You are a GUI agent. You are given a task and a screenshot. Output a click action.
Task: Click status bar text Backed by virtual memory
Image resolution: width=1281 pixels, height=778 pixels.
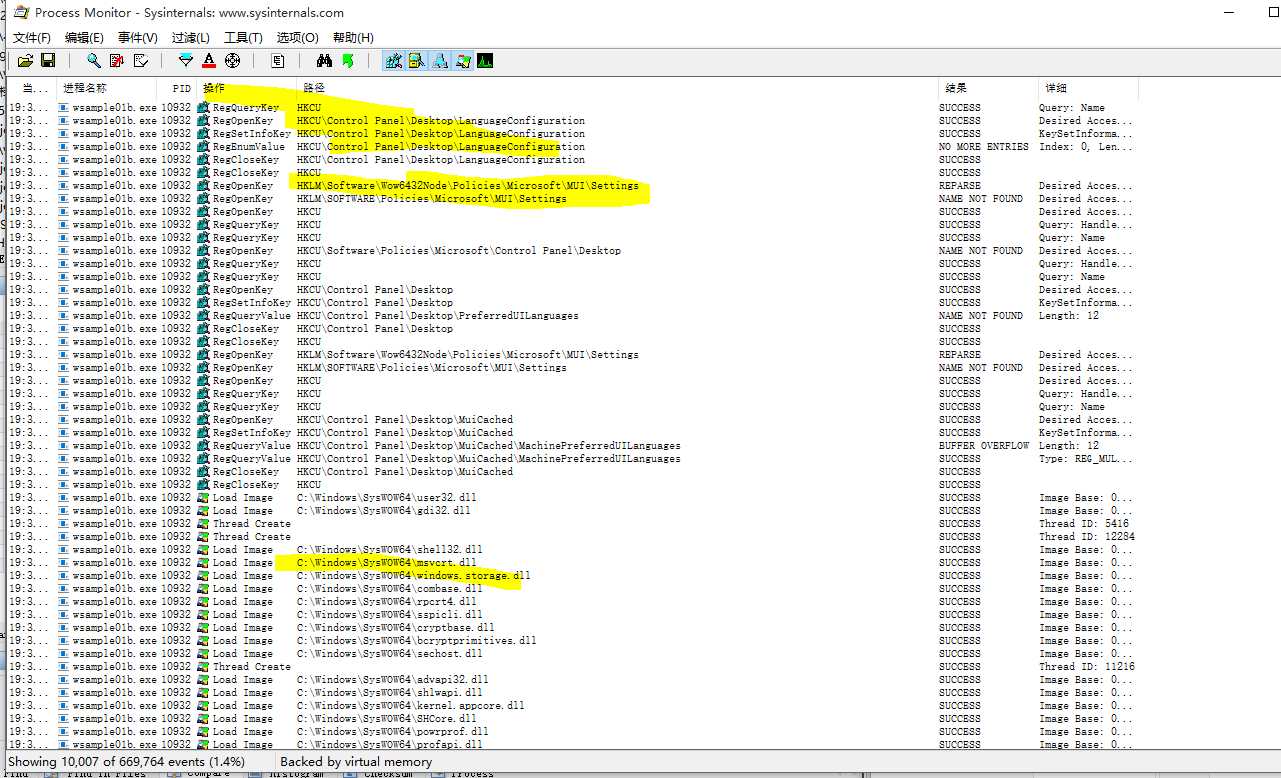356,762
